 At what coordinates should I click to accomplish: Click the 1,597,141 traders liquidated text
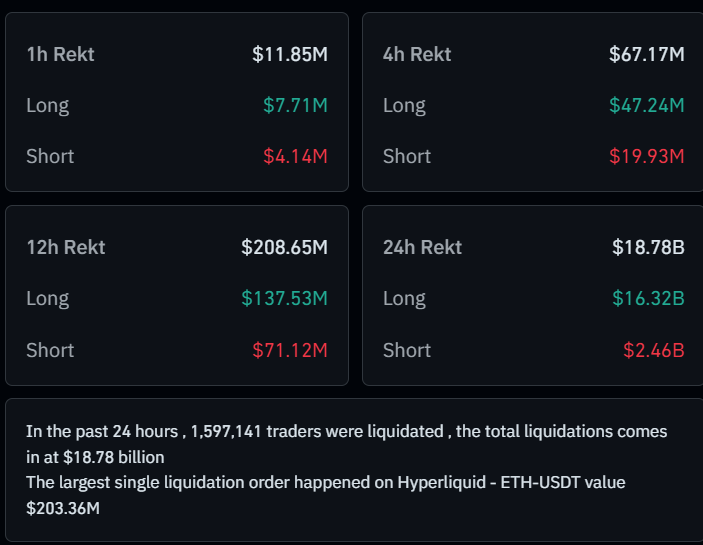click(x=233, y=431)
